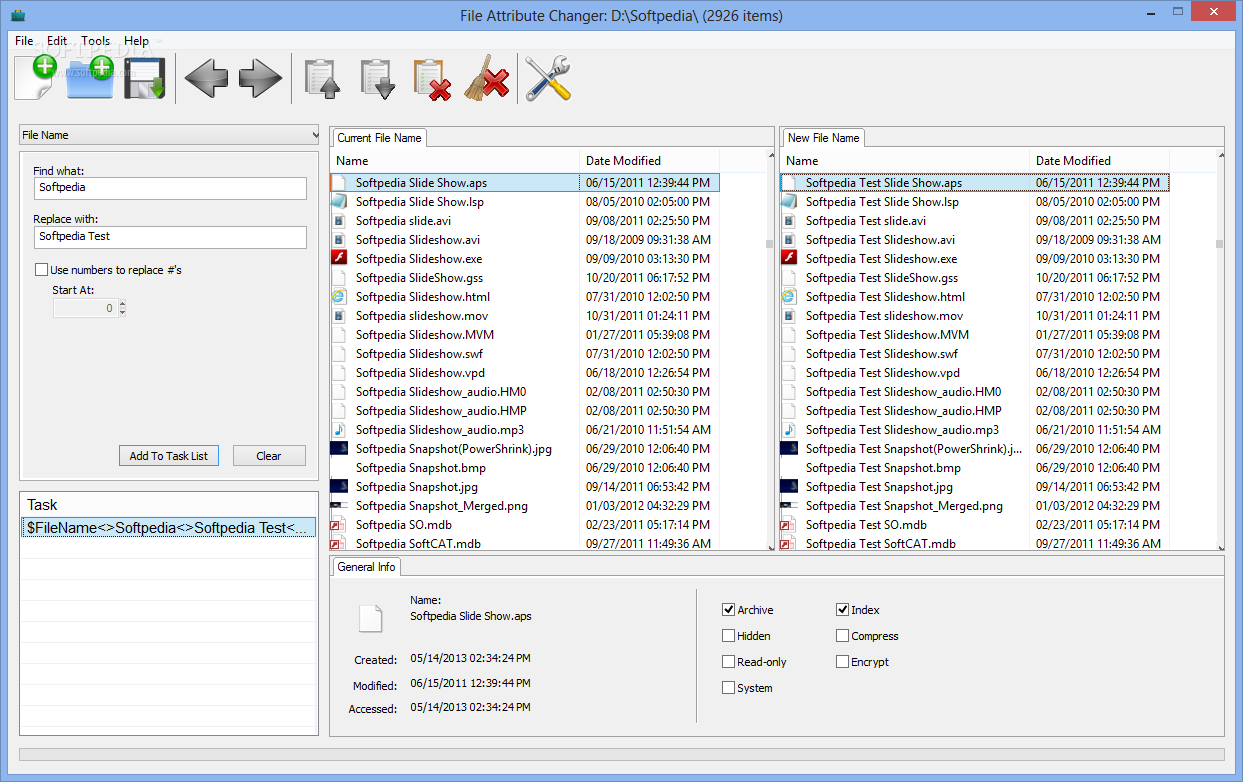Check the Read-only attribute

[728, 662]
